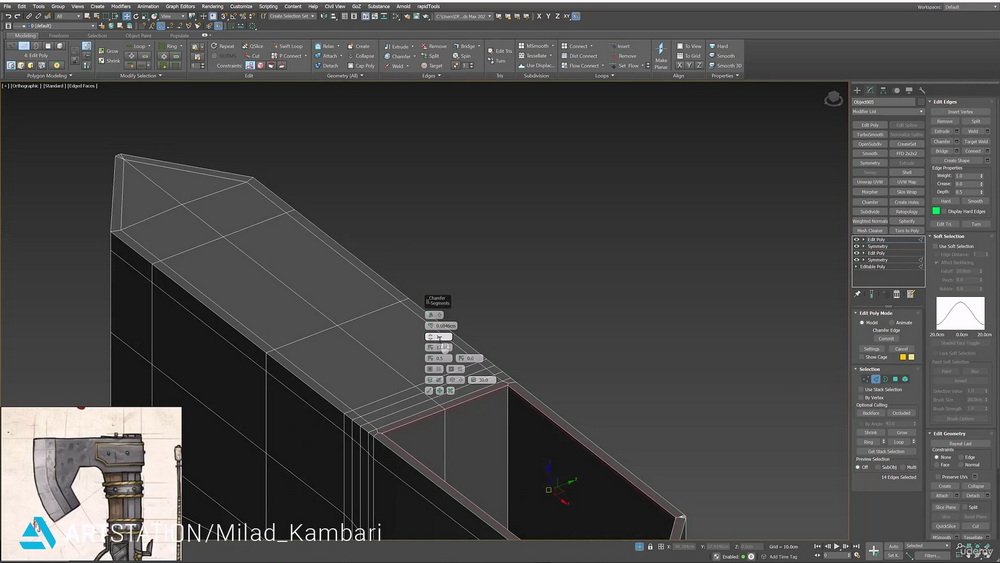
Task: Click the Cut tool in ribbon
Action: (x=252, y=55)
